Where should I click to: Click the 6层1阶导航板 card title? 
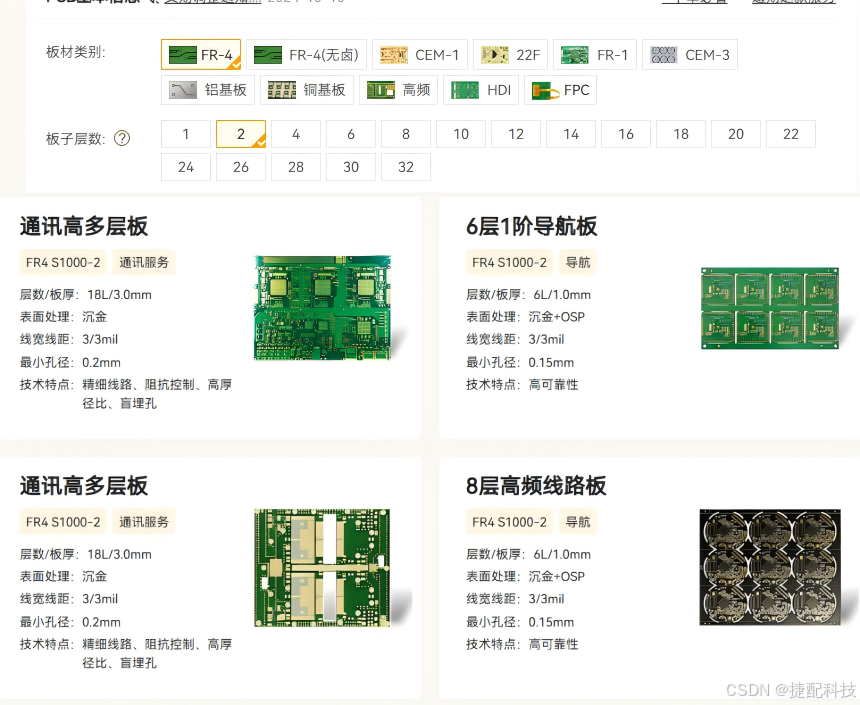531,226
